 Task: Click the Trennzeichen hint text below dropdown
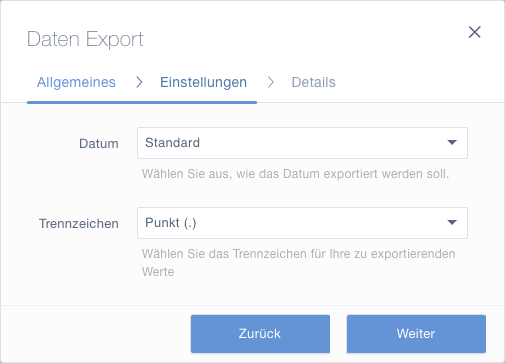[299, 263]
